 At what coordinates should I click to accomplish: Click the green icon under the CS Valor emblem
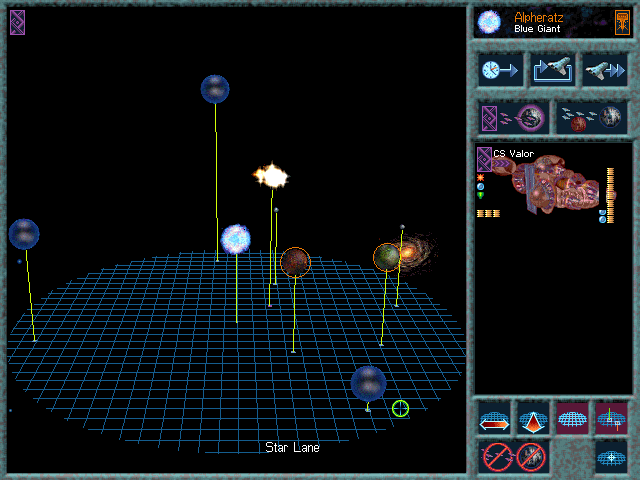[480, 196]
